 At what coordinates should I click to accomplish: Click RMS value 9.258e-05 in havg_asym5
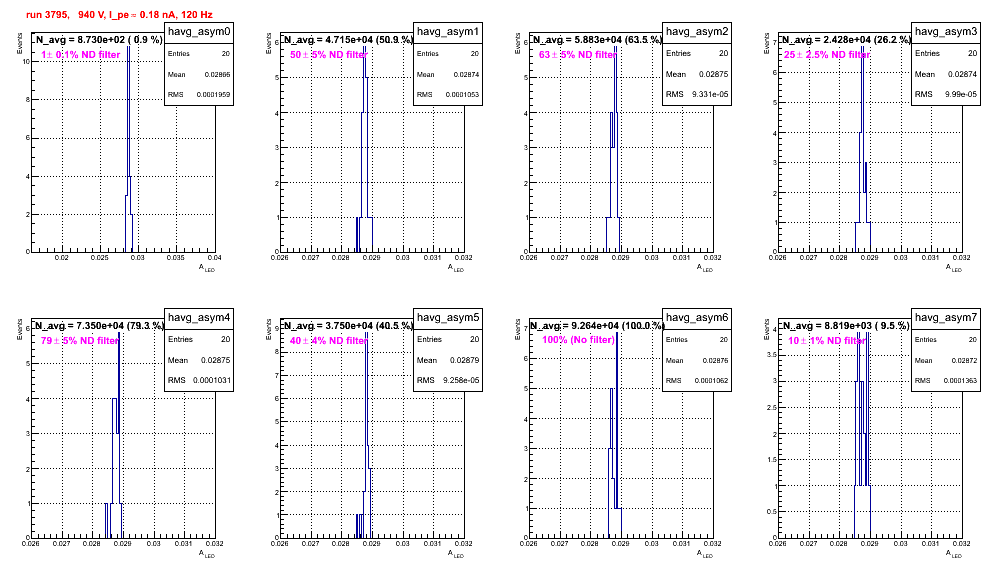pos(461,381)
